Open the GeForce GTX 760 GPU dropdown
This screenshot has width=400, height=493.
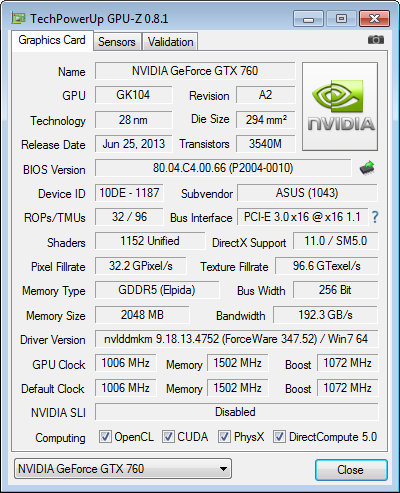pyautogui.click(x=123, y=469)
